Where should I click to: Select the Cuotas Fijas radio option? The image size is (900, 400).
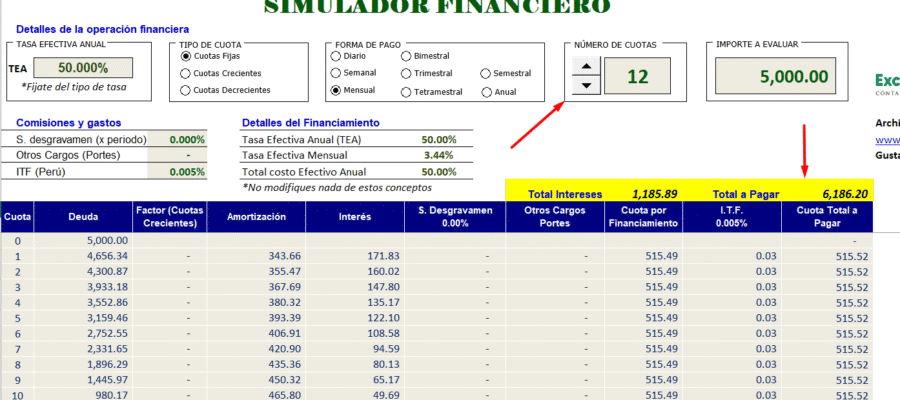click(x=186, y=56)
